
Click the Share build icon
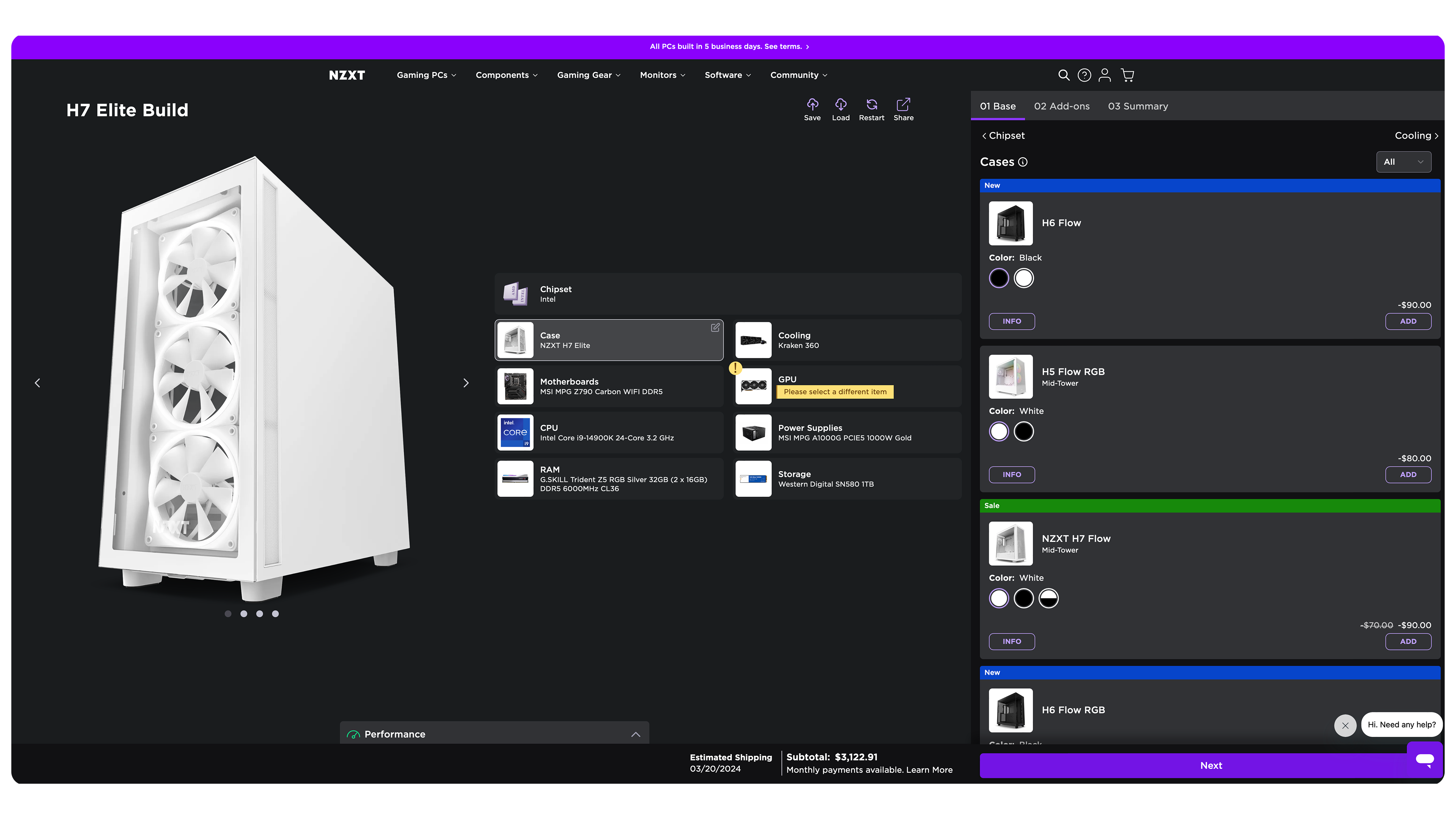tap(903, 105)
